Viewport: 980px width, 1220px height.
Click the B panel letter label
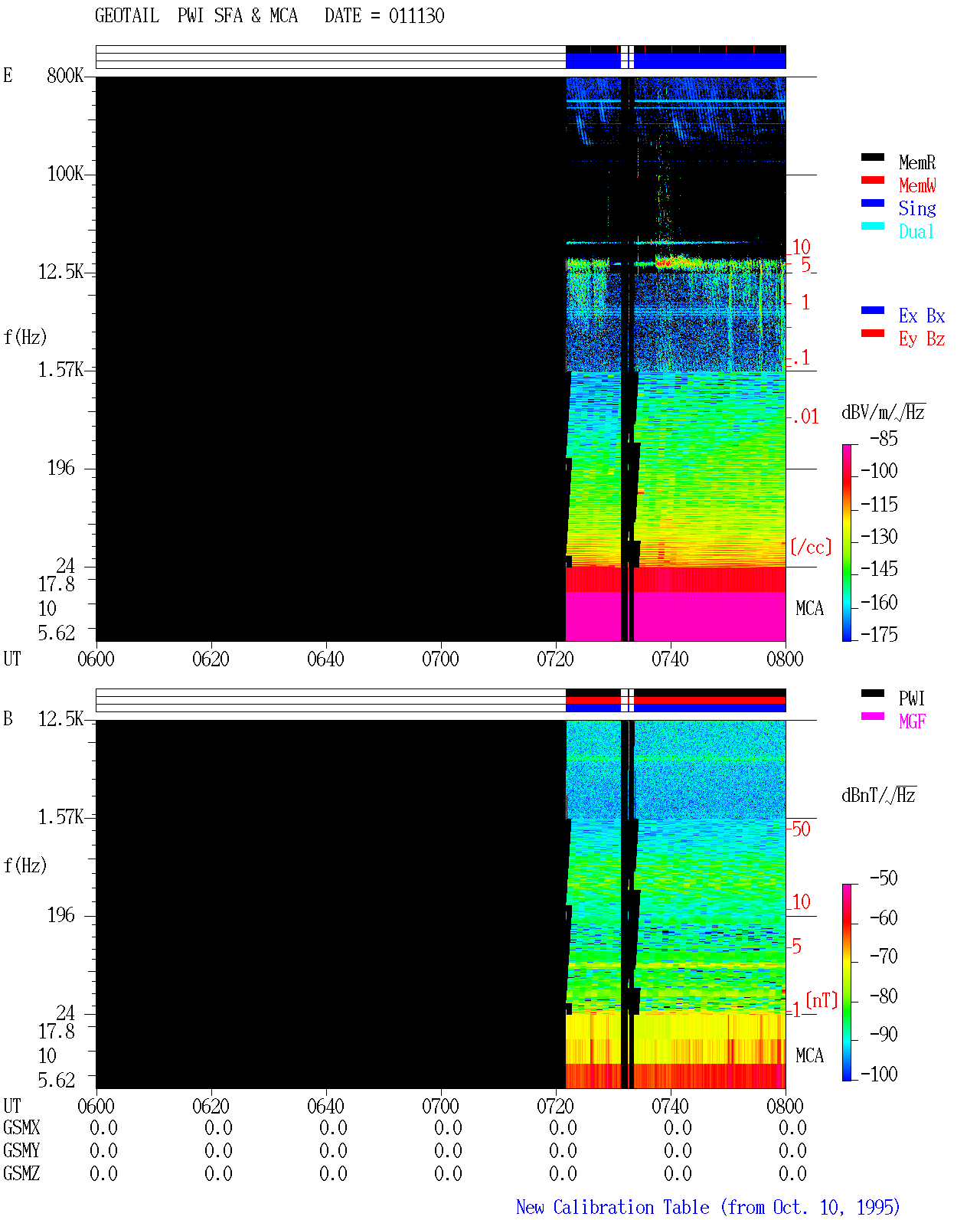[8, 718]
